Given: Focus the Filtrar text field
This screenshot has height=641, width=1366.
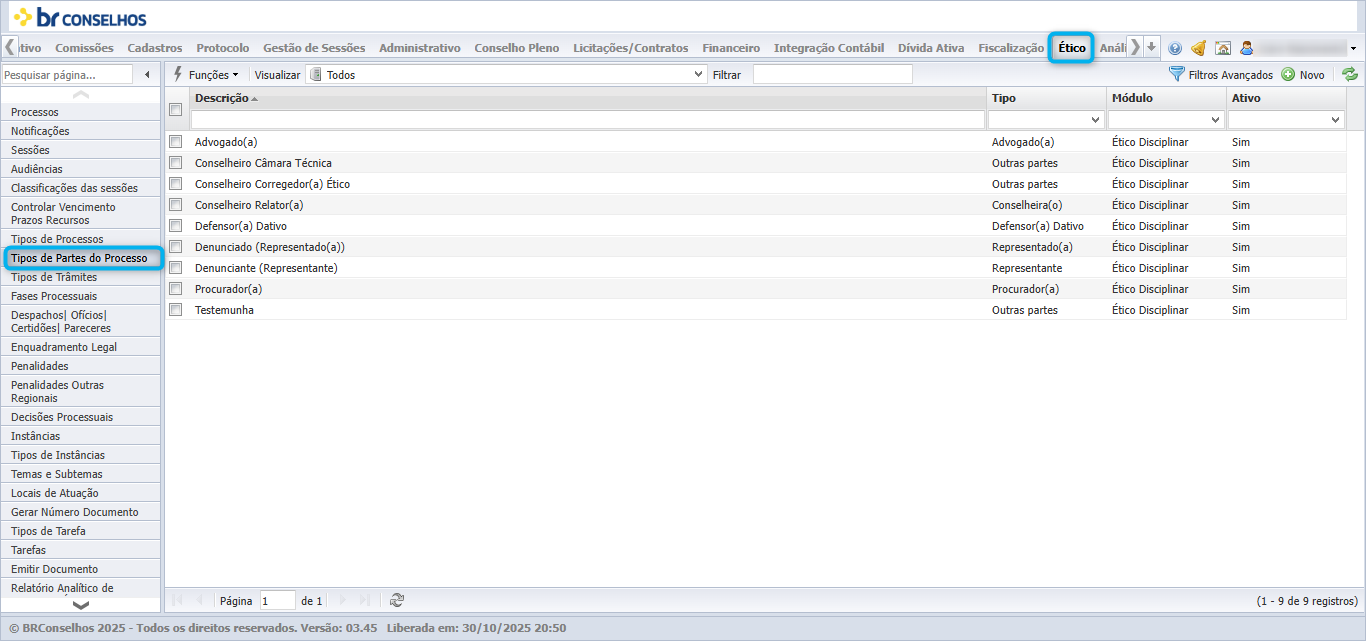Looking at the screenshot, I should (x=833, y=75).
